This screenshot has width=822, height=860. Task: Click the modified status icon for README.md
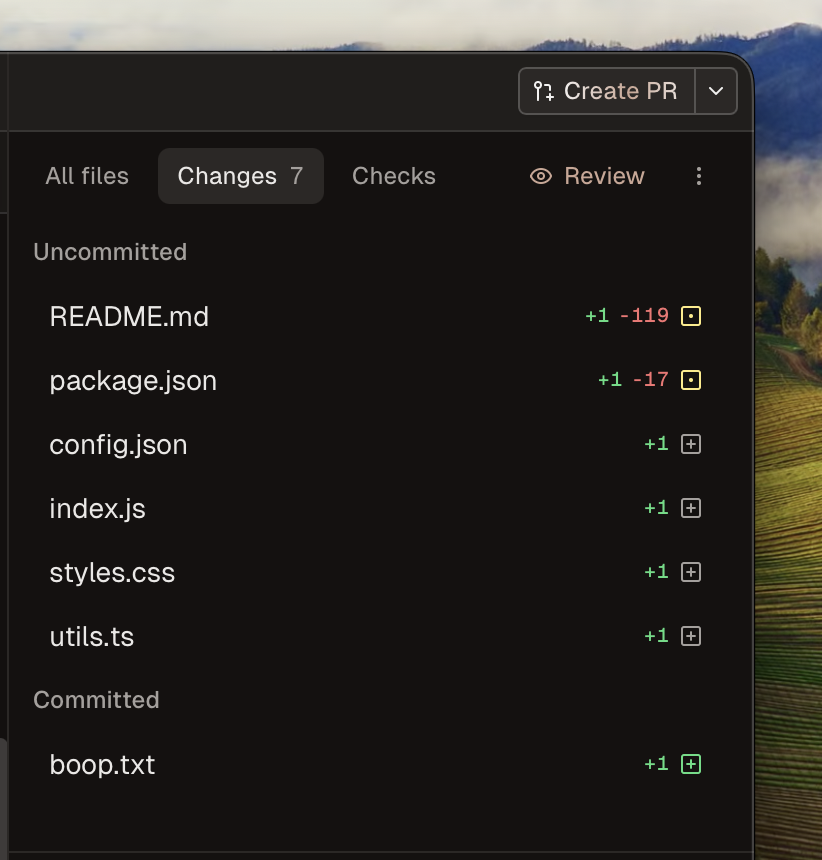[x=690, y=316]
